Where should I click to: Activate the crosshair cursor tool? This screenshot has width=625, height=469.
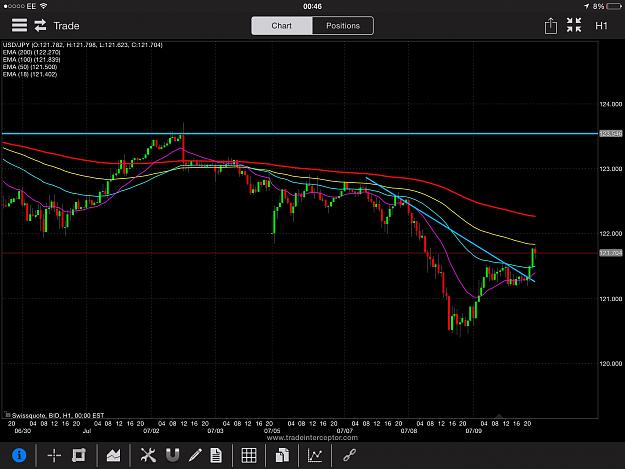(54, 455)
